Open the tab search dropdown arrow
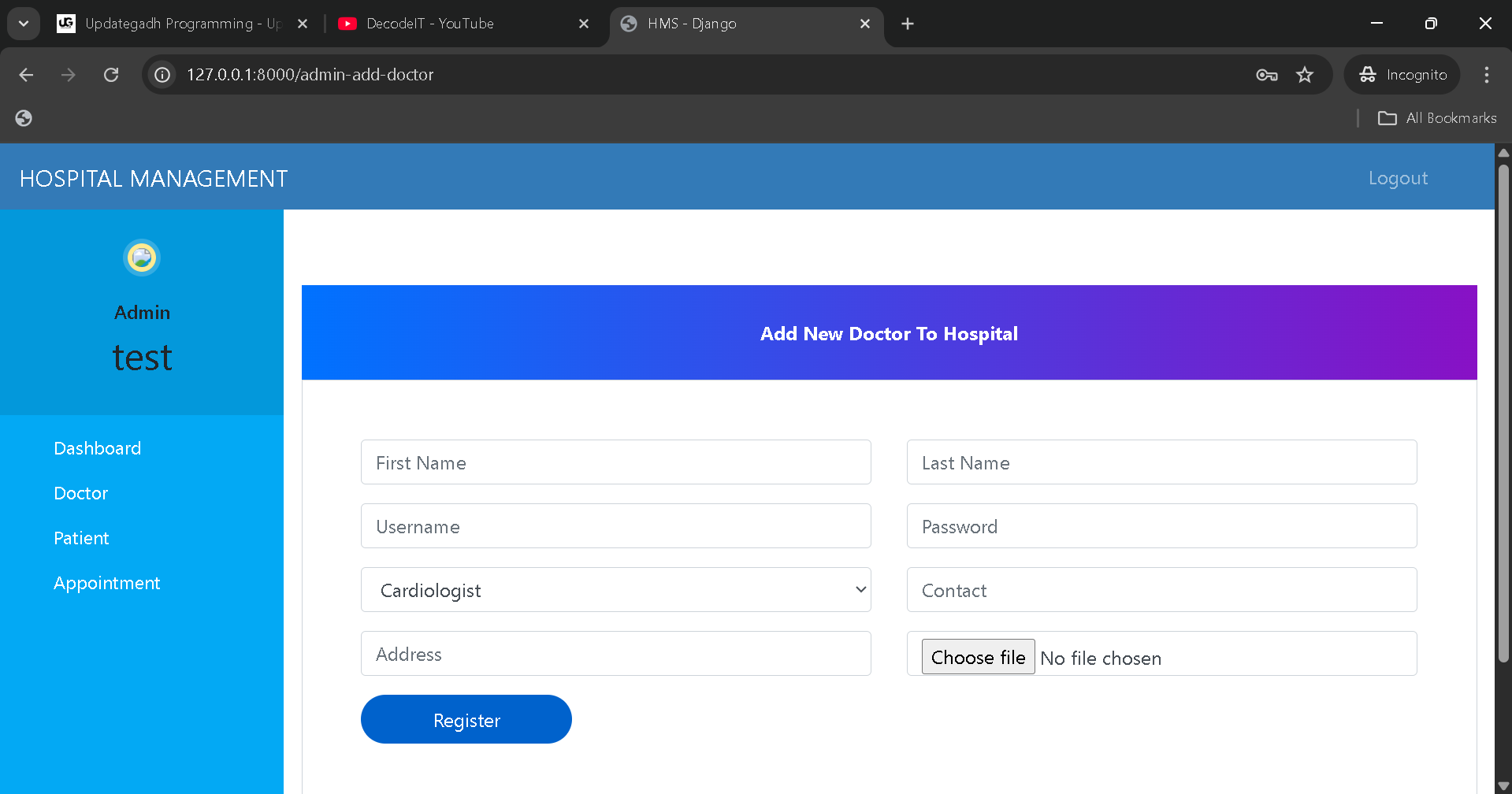1512x794 pixels. 24,24
